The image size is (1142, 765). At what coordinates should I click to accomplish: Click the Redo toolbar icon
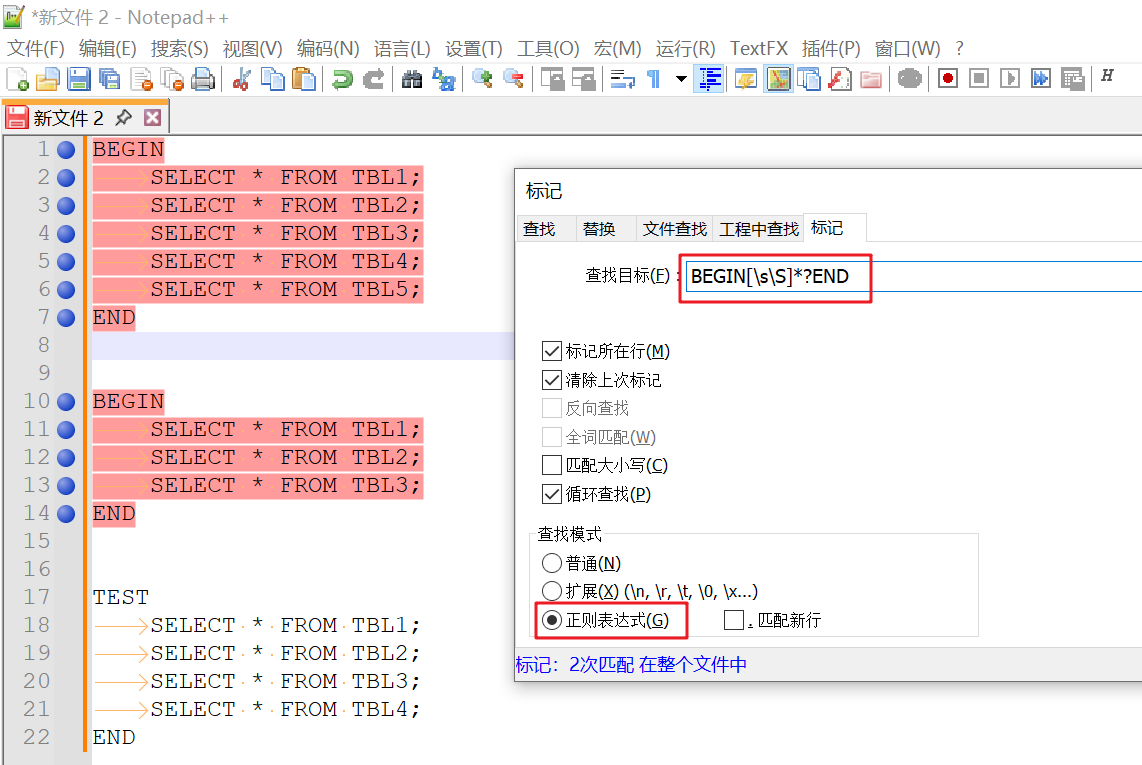(x=374, y=79)
